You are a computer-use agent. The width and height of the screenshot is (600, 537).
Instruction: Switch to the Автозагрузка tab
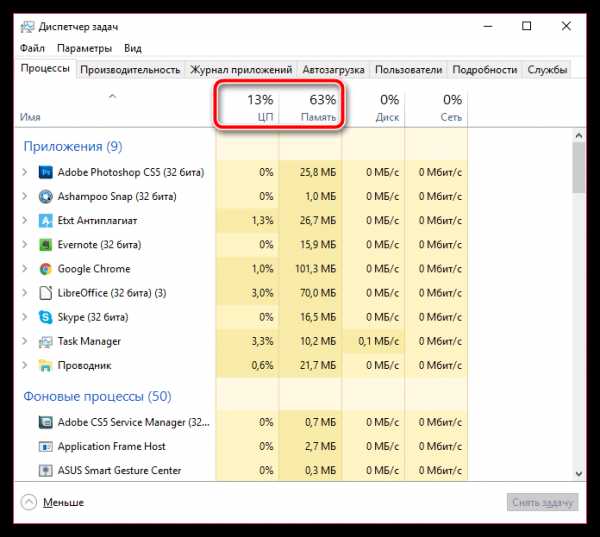333,70
